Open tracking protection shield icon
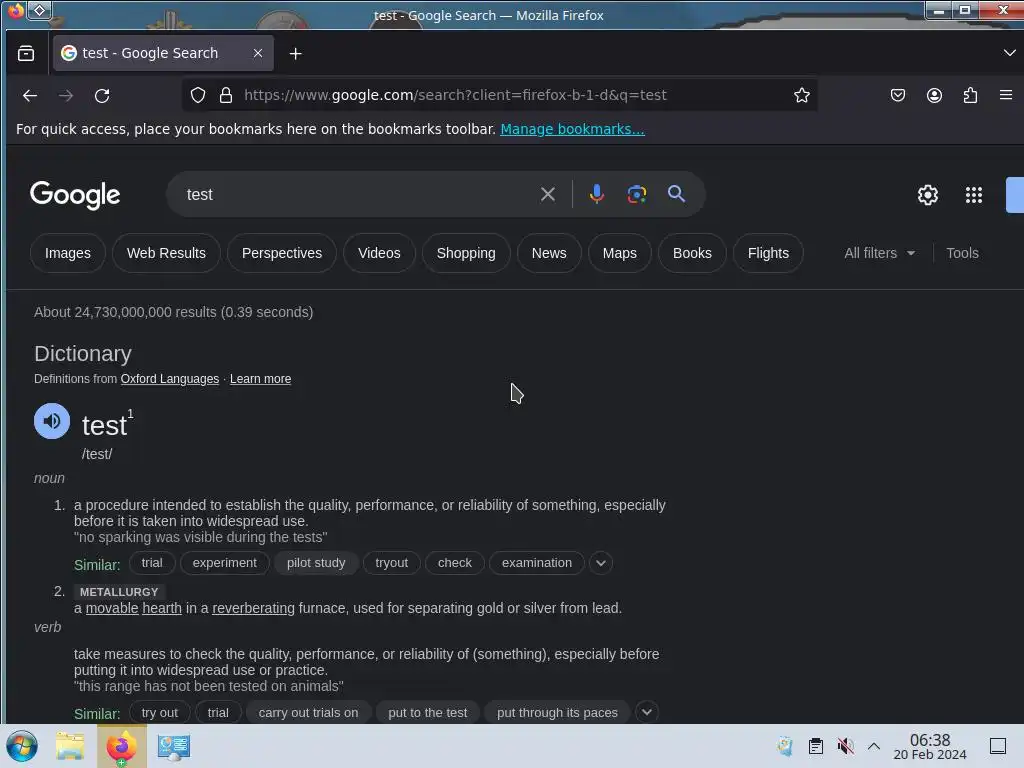This screenshot has height=768, width=1024. click(198, 95)
